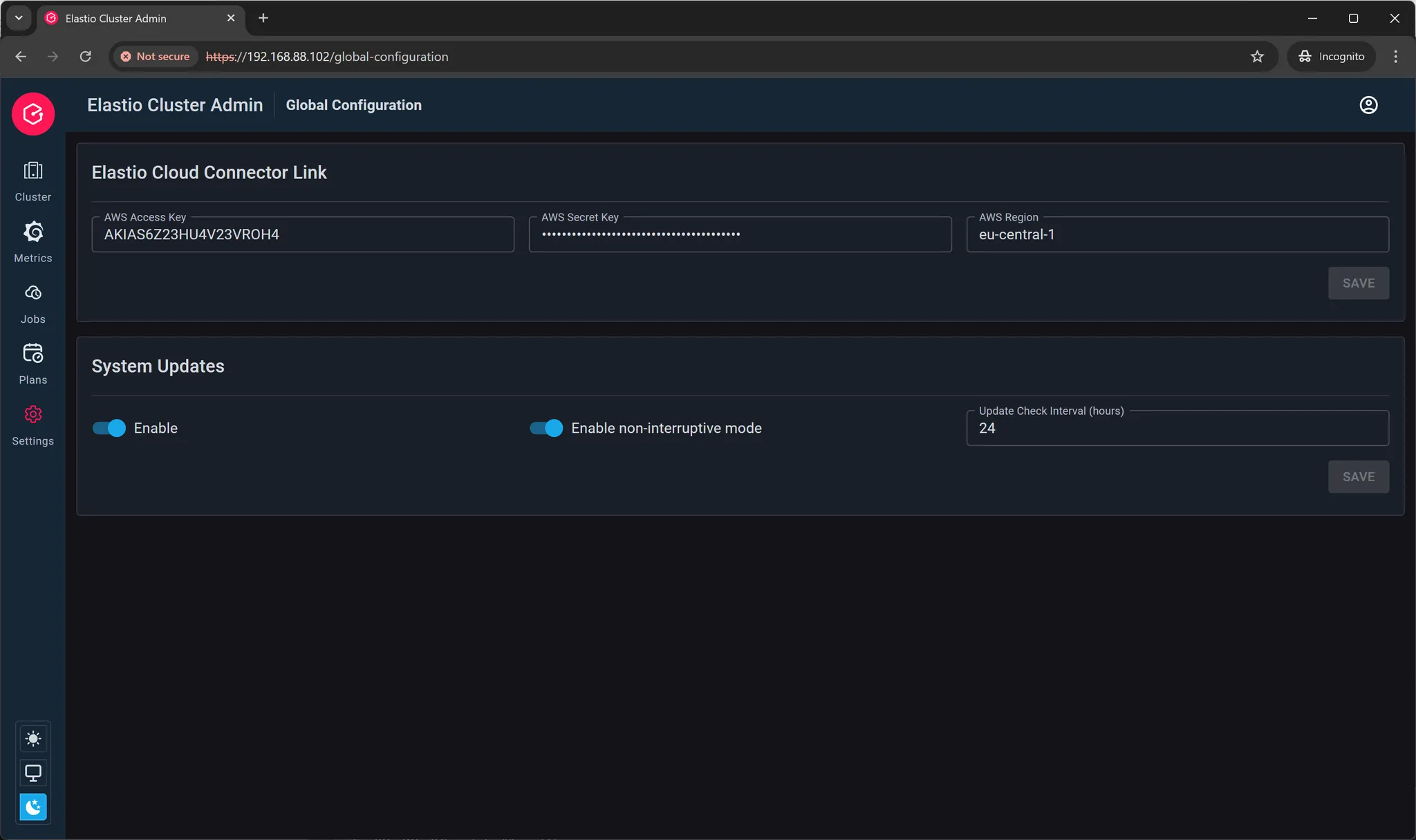Close the Elastio Cluster Admin tab
1416x840 pixels.
pyautogui.click(x=231, y=19)
